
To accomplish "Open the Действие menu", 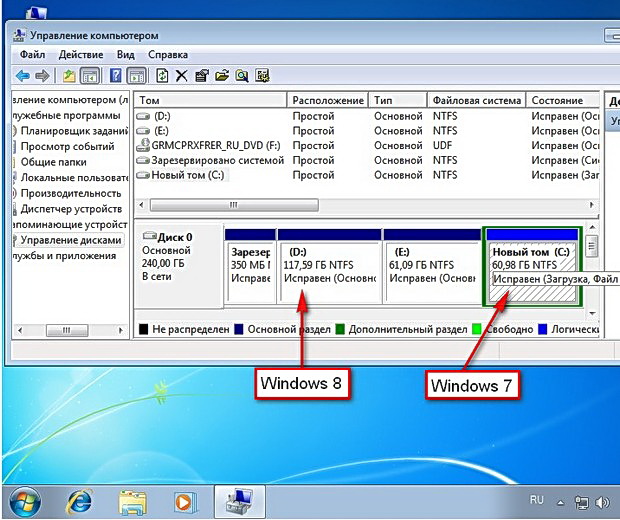I will pyautogui.click(x=81, y=54).
